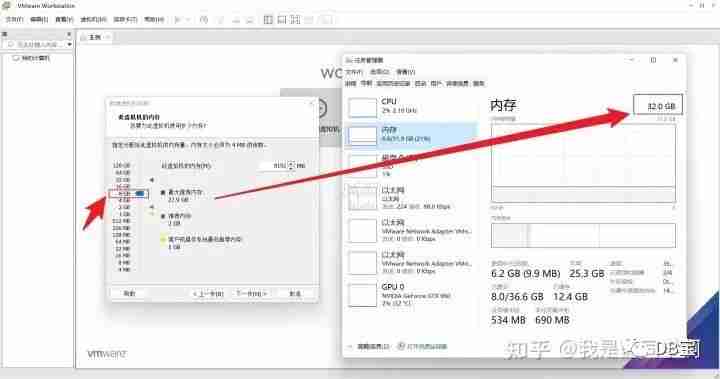Click the resource monitor icon beside the link

coord(401,346)
